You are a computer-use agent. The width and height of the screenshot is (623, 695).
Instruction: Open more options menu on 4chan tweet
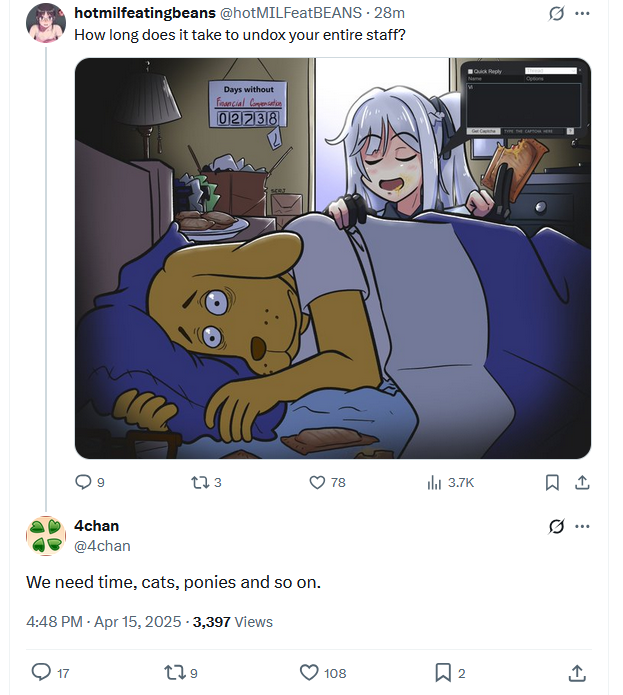tap(583, 526)
